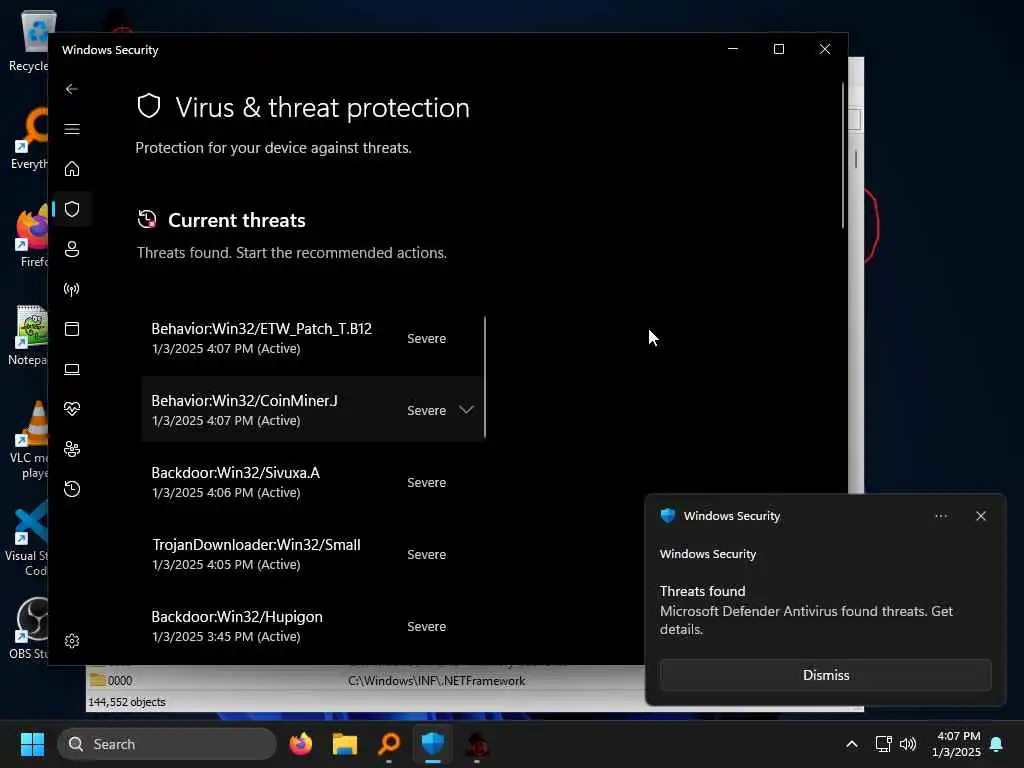This screenshot has width=1024, height=768.
Task: Open clock showing 4:07 PM 1/3/2025
Action: (x=957, y=744)
